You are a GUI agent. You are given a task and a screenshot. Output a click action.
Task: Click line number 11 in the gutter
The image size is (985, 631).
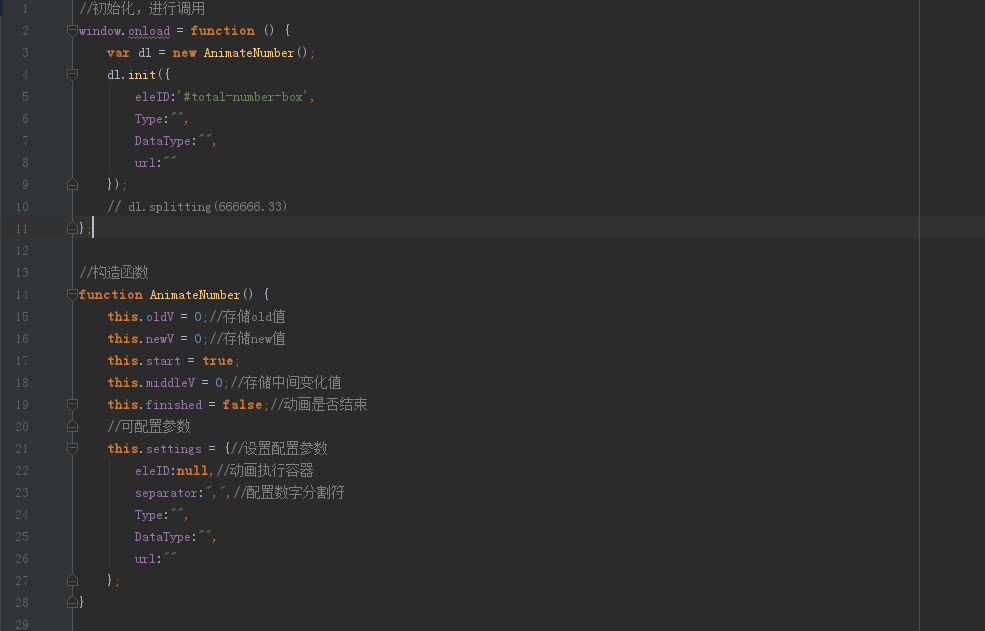[x=22, y=228]
